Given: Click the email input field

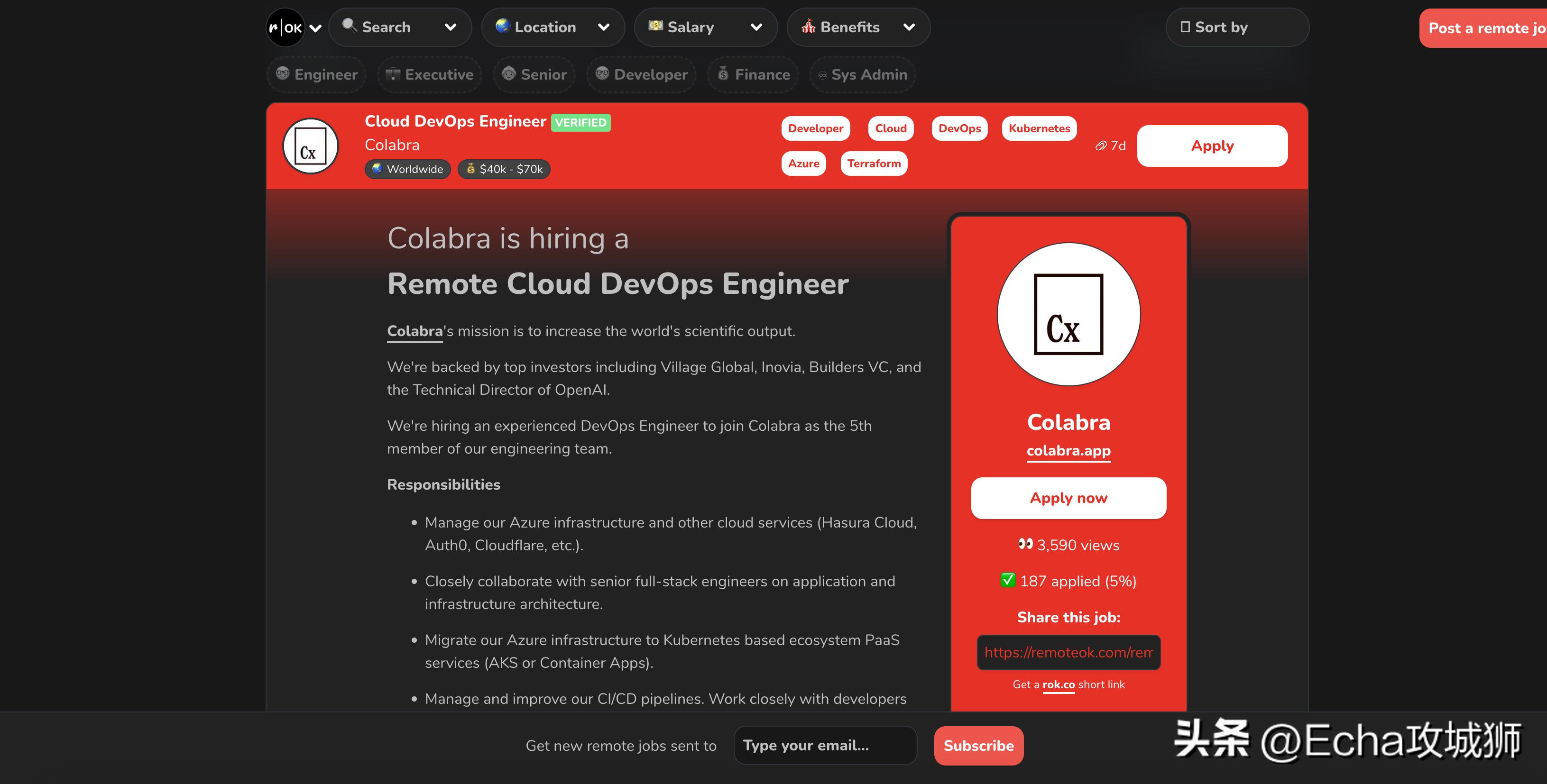Looking at the screenshot, I should point(825,745).
